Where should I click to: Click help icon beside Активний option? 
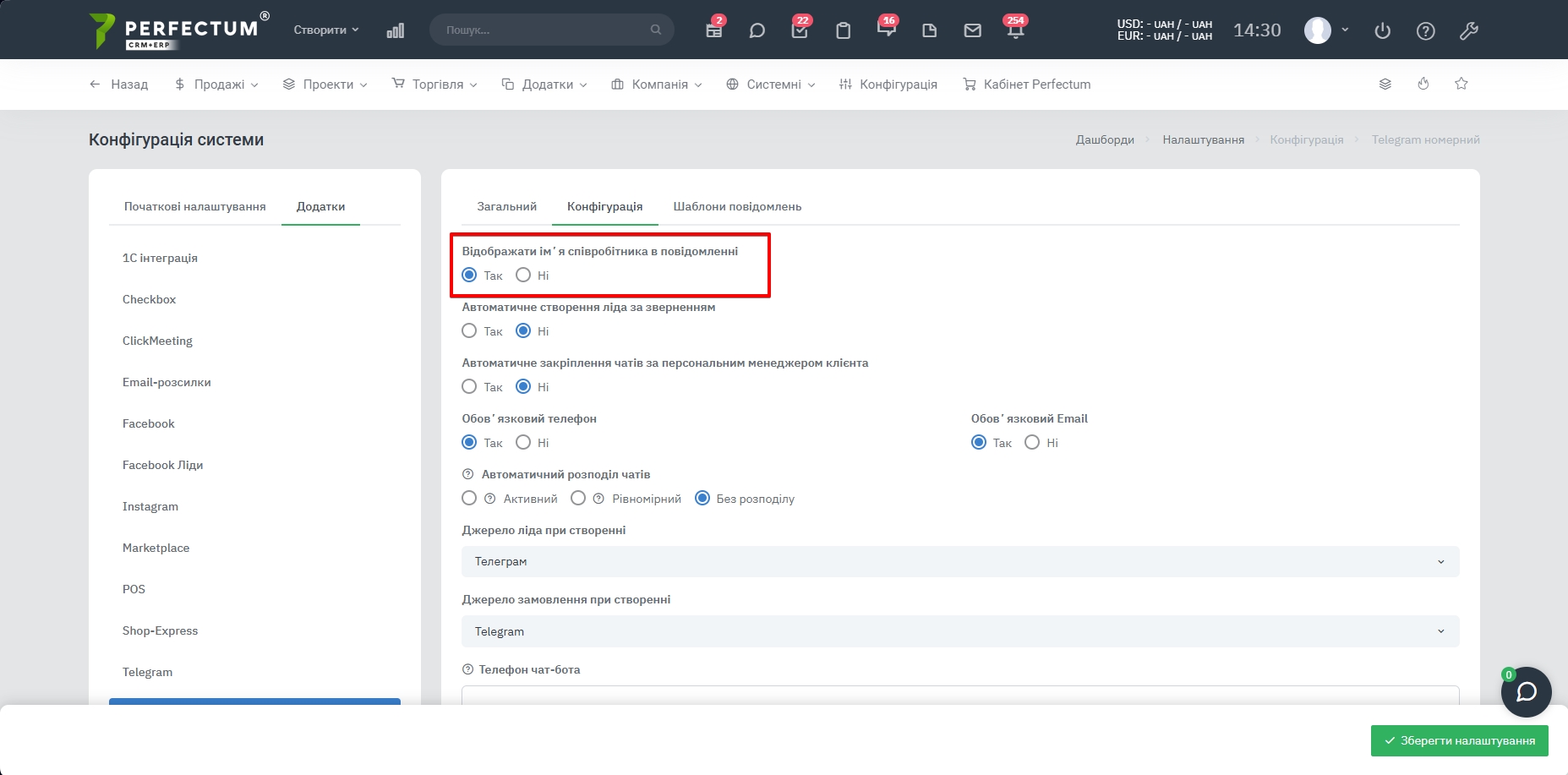(490, 499)
